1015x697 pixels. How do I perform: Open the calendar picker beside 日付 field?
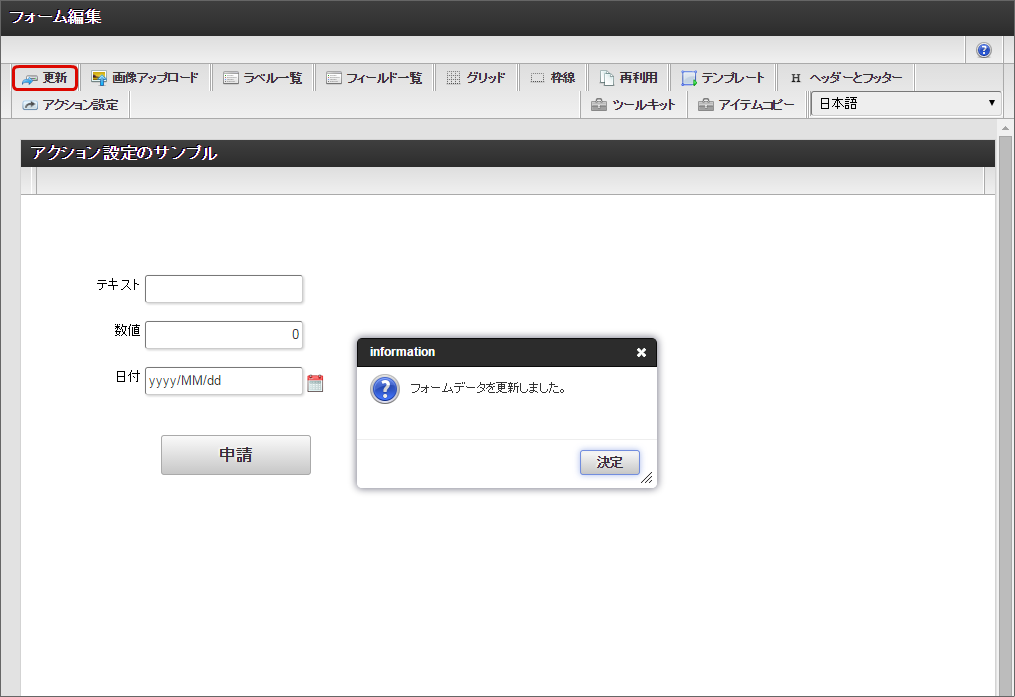[315, 382]
